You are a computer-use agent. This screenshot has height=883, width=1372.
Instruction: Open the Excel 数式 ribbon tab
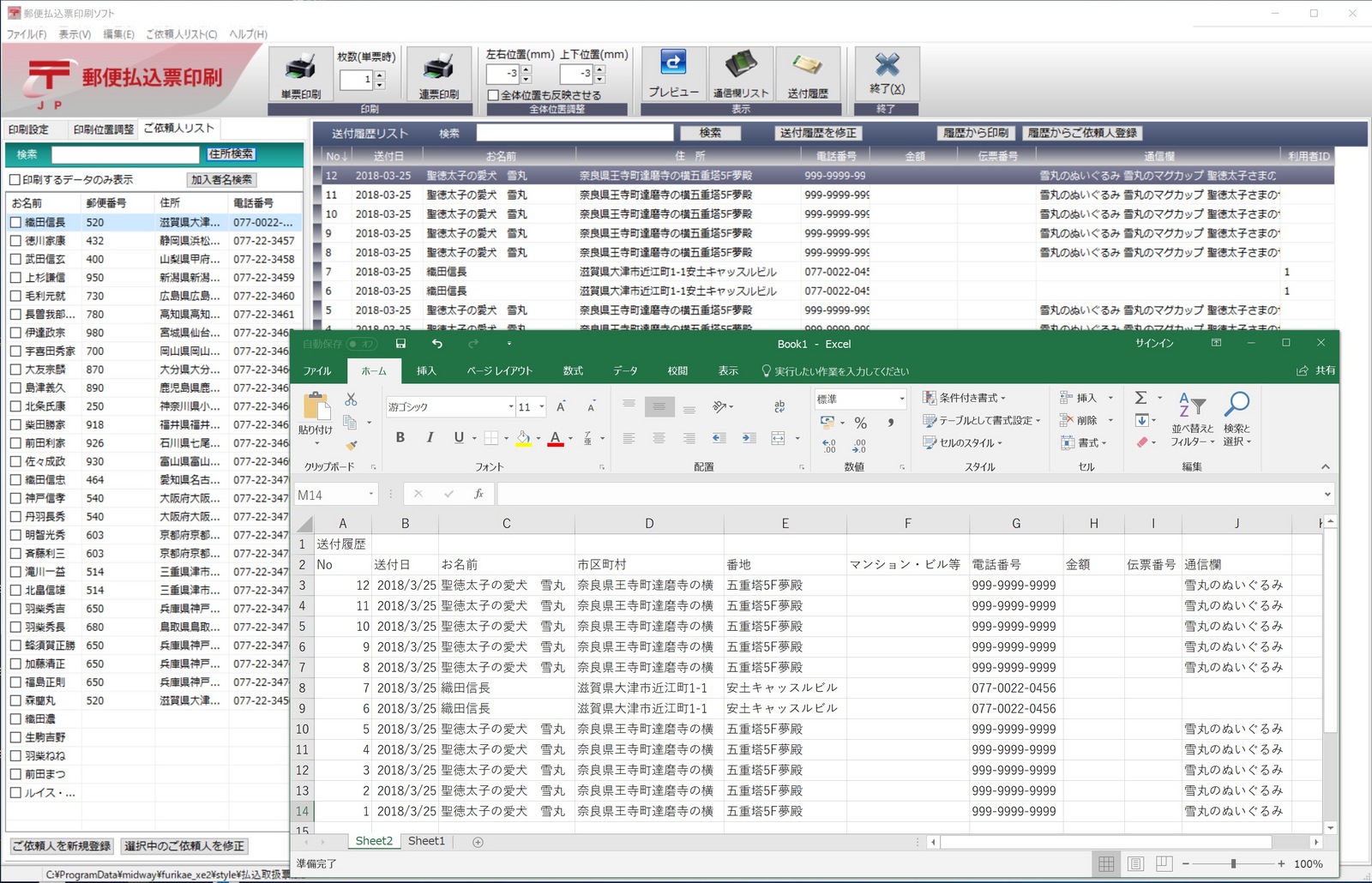573,370
